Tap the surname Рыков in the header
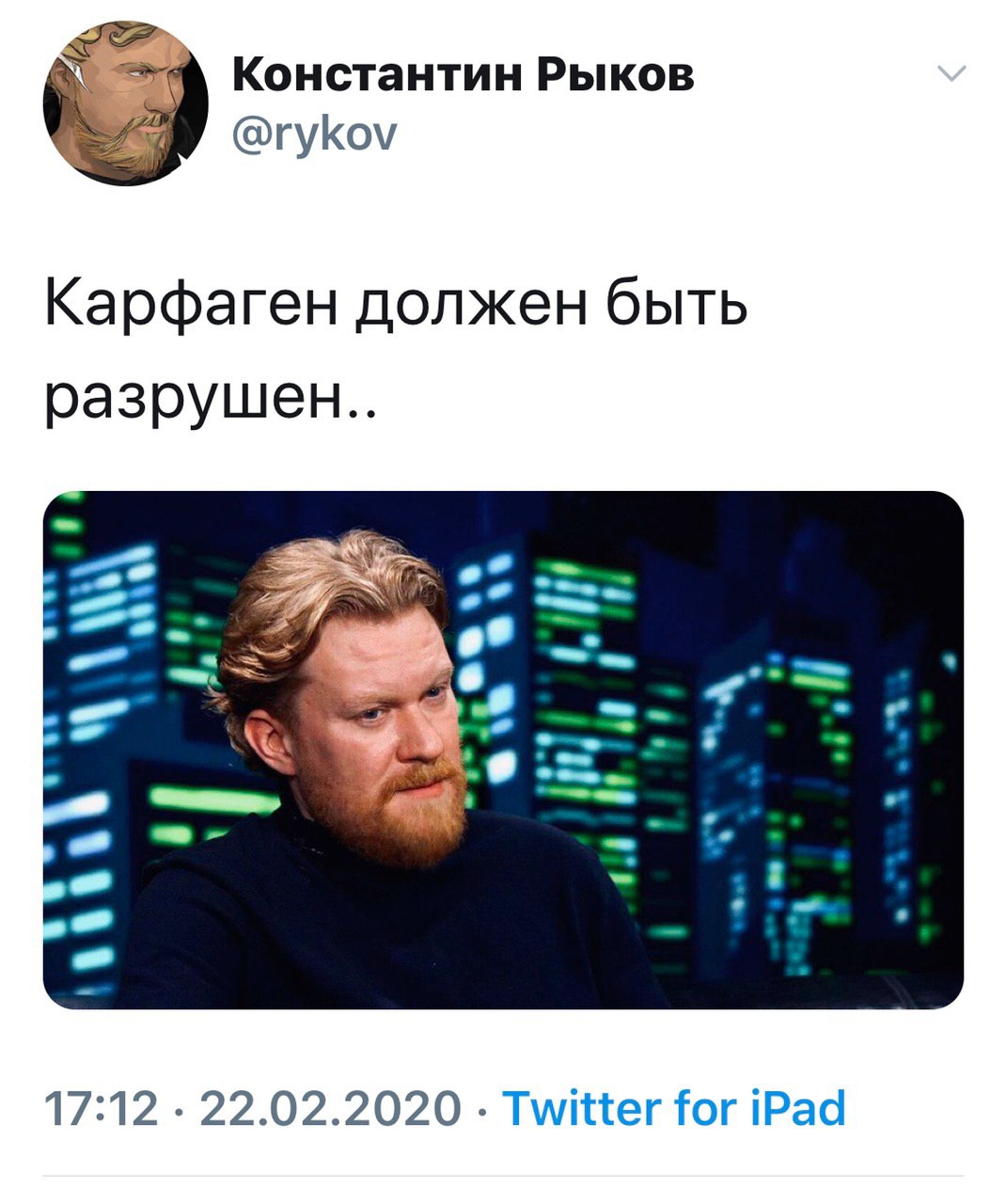 point(616,75)
